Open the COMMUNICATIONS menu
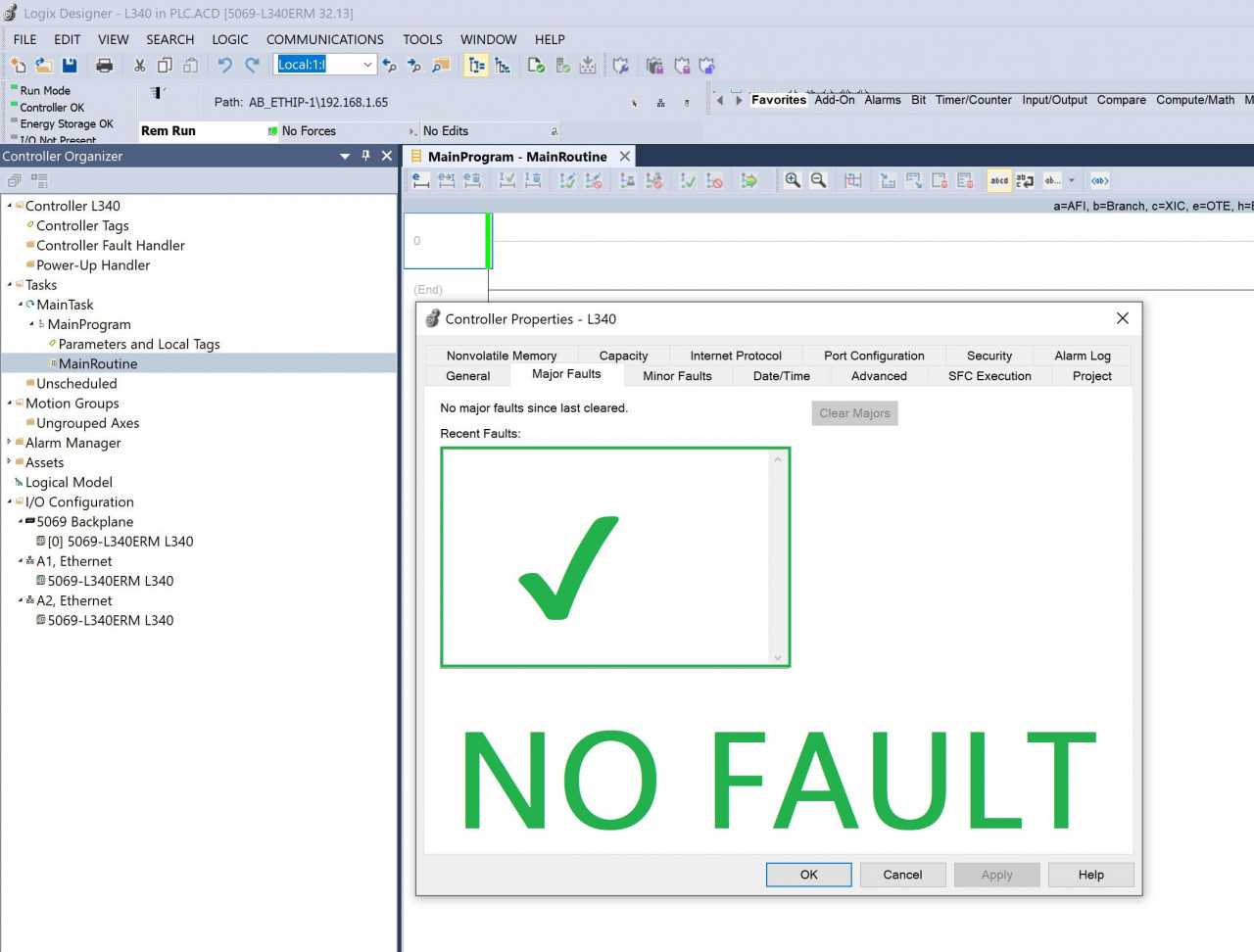 pos(324,39)
